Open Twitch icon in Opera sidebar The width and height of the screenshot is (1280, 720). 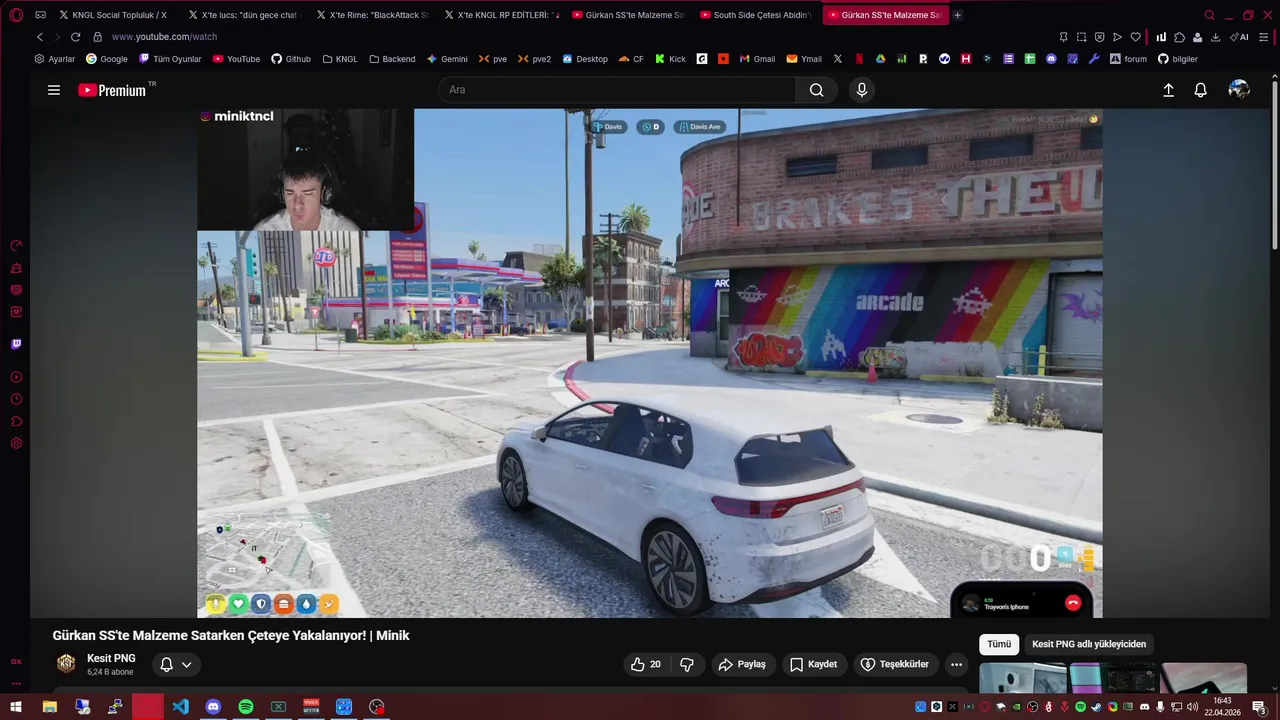[x=16, y=344]
